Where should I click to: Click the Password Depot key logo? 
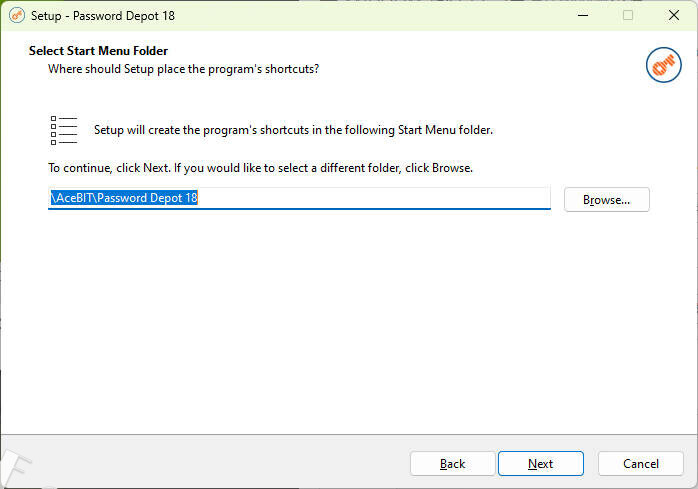pos(663,65)
